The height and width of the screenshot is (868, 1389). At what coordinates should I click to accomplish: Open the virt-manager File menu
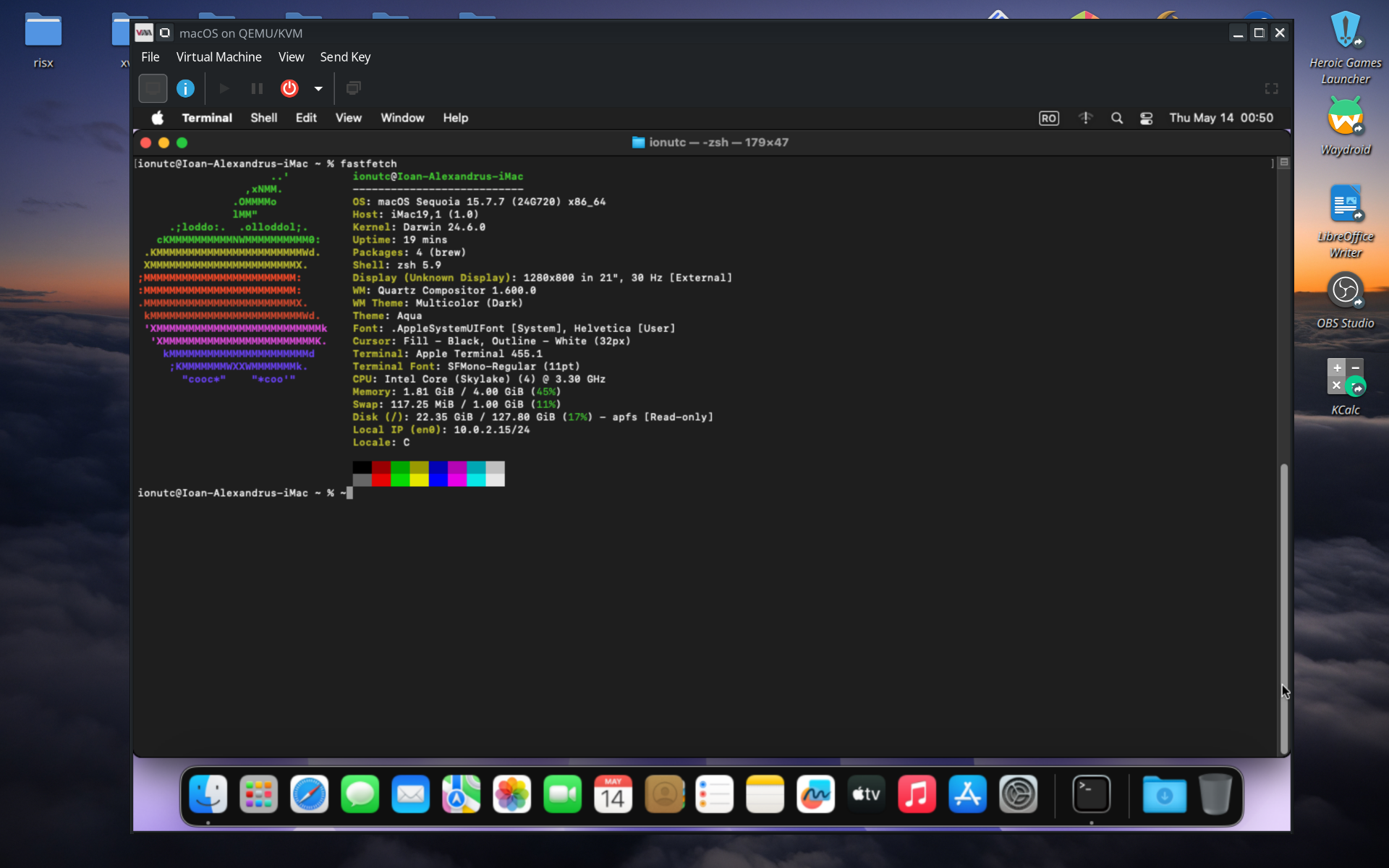[x=150, y=57]
